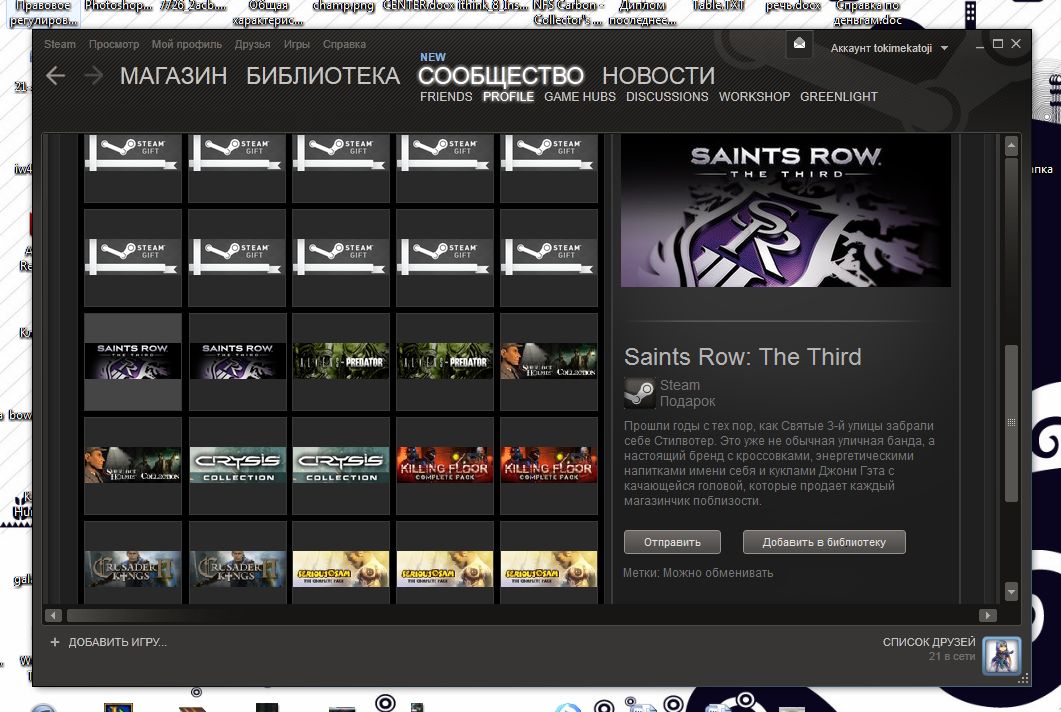Open the inbox envelope icon near account name

(x=799, y=45)
